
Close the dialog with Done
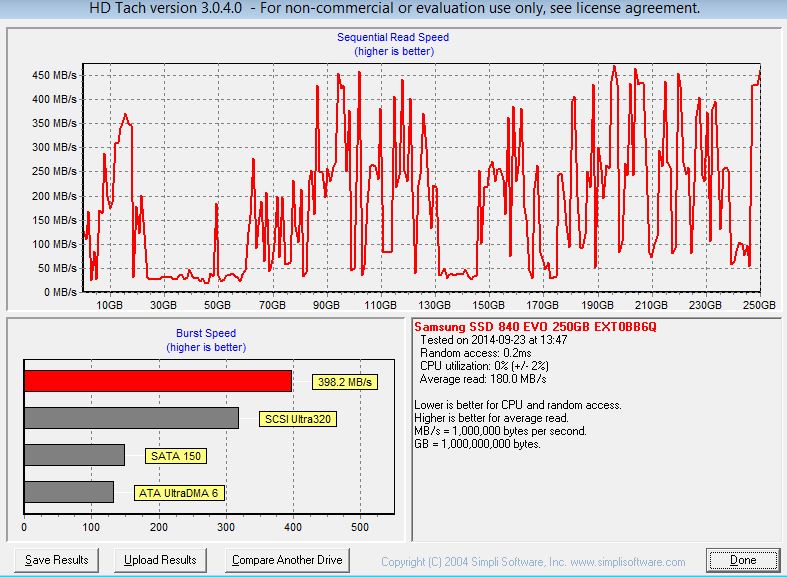point(743,560)
